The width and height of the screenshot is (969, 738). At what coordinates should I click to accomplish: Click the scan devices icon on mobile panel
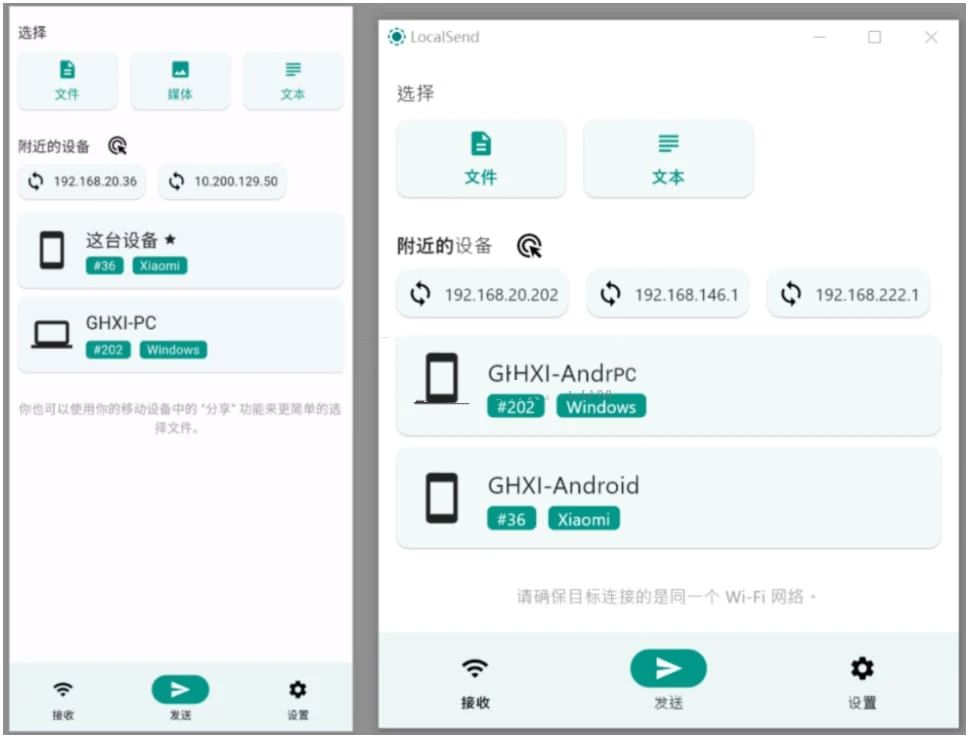118,146
